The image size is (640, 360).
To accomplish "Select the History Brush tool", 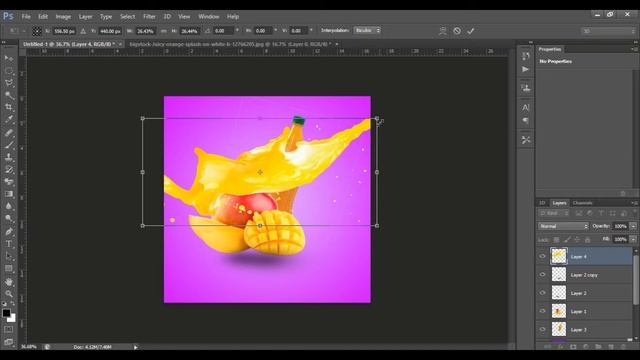I will click(x=9, y=169).
